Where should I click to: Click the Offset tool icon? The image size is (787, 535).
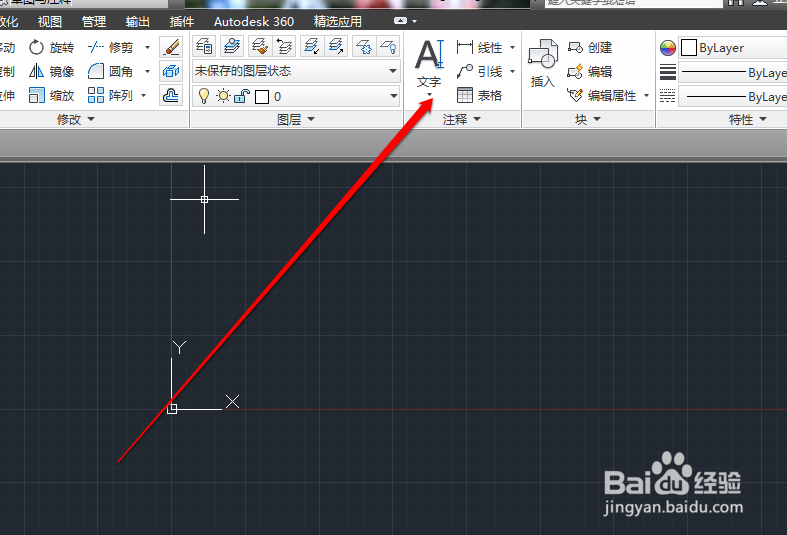tap(171, 95)
